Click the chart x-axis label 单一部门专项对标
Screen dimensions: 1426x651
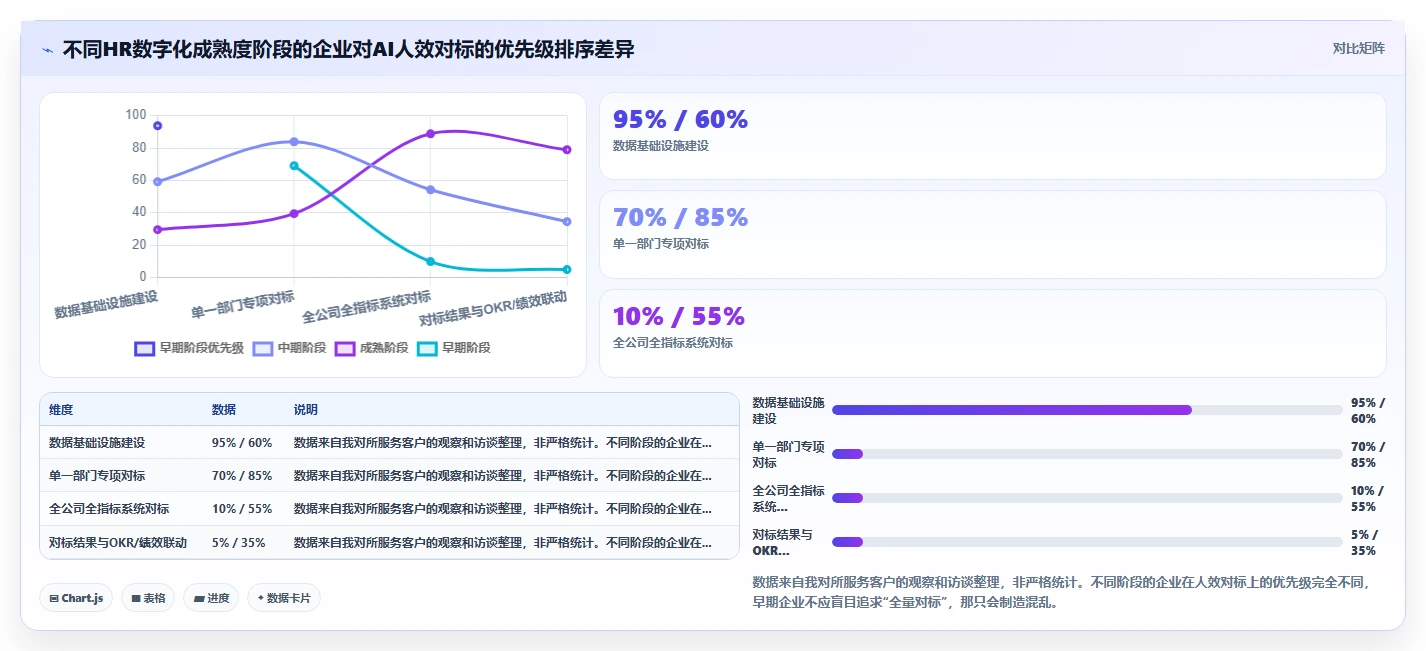pyautogui.click(x=243, y=303)
